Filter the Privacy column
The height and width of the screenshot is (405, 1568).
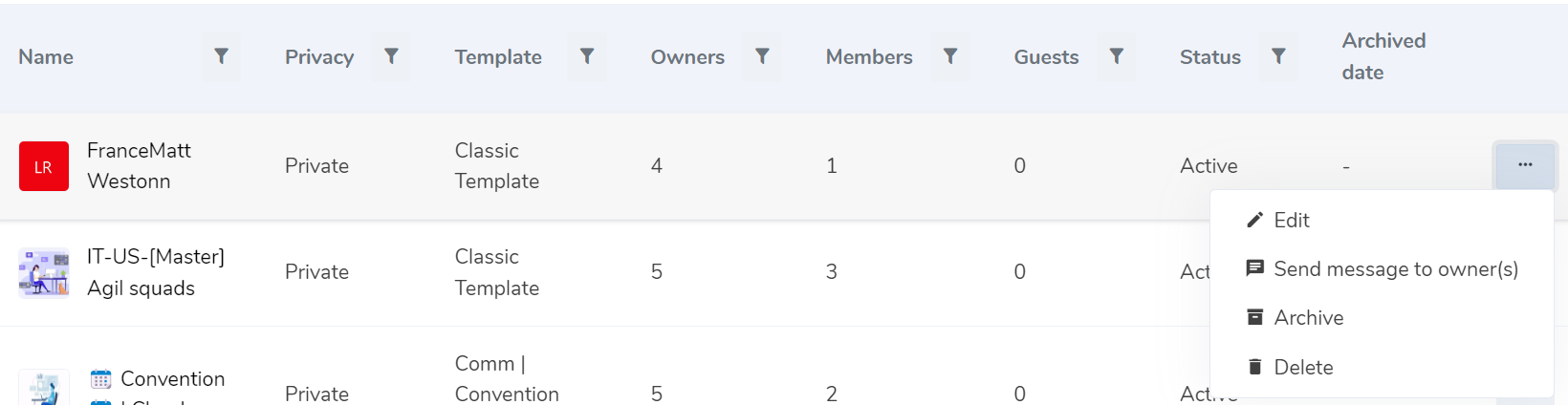click(391, 56)
